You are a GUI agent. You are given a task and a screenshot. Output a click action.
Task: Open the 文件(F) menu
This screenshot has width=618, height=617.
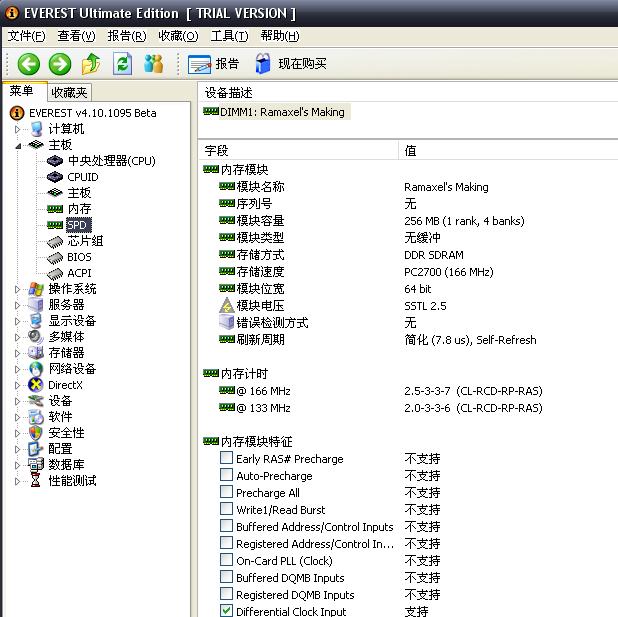[x=26, y=36]
